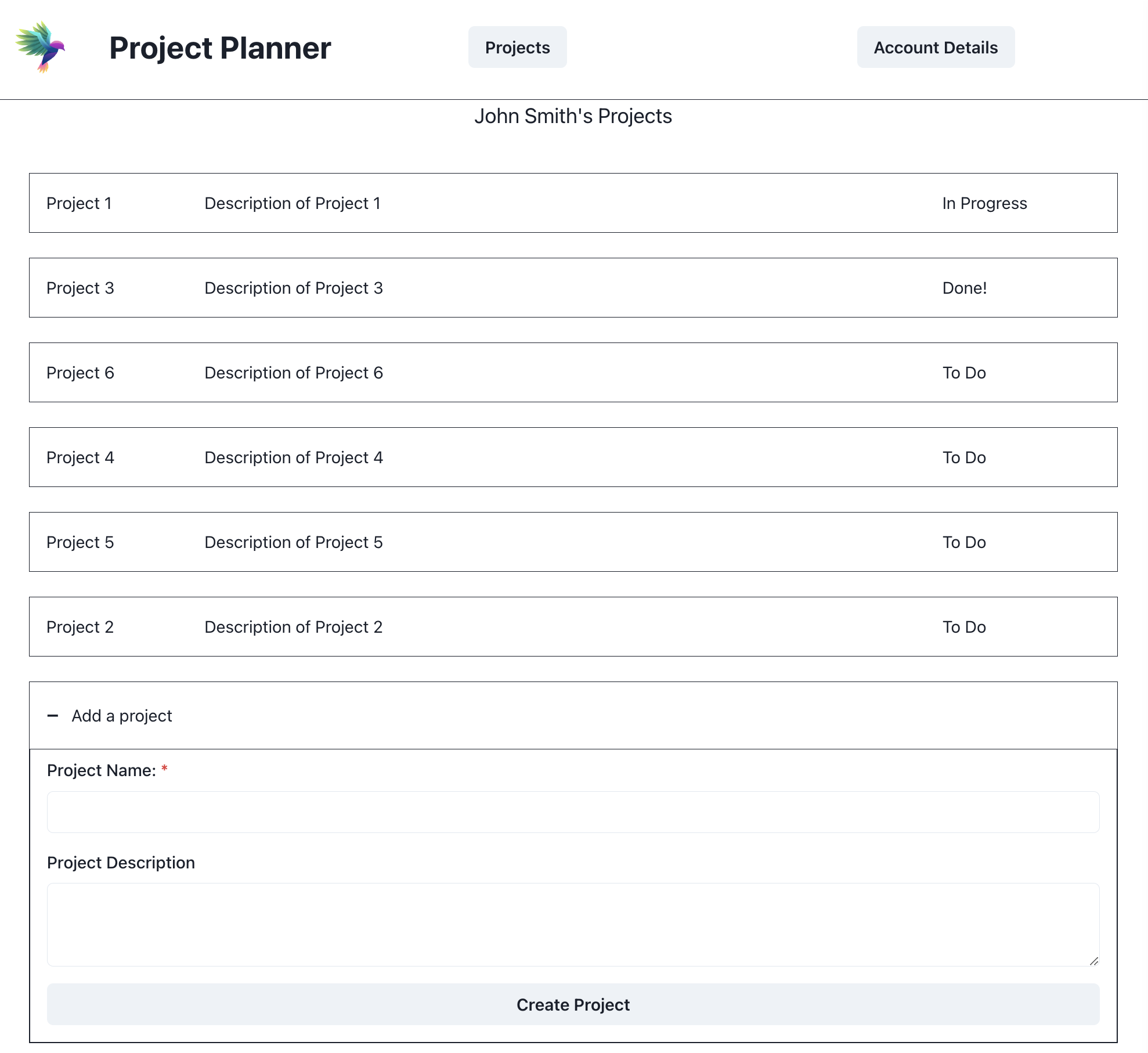The width and height of the screenshot is (1148, 1053).
Task: Open the Account Details page
Action: click(936, 47)
